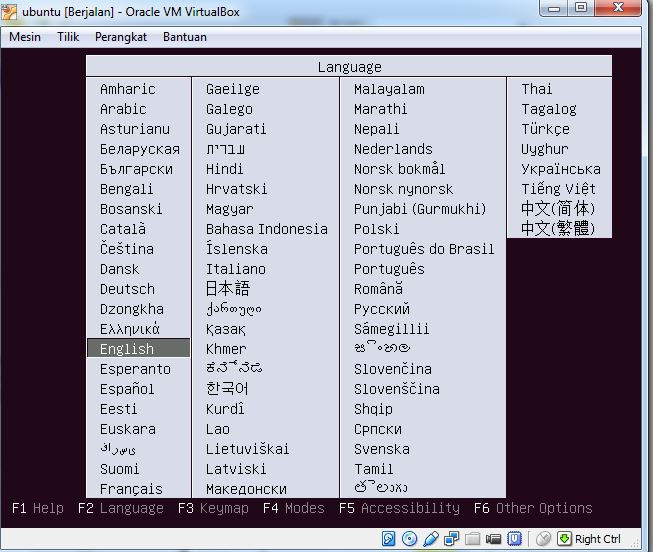The height and width of the screenshot is (552, 653).
Task: Select Magyar in the language list
Action: (229, 209)
